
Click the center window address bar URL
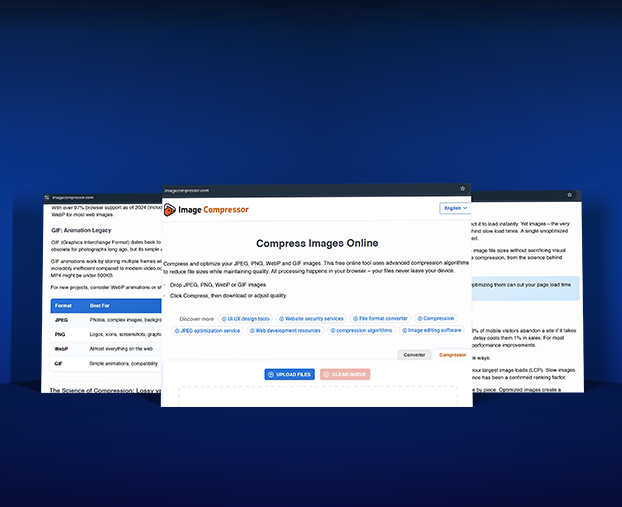click(x=186, y=190)
